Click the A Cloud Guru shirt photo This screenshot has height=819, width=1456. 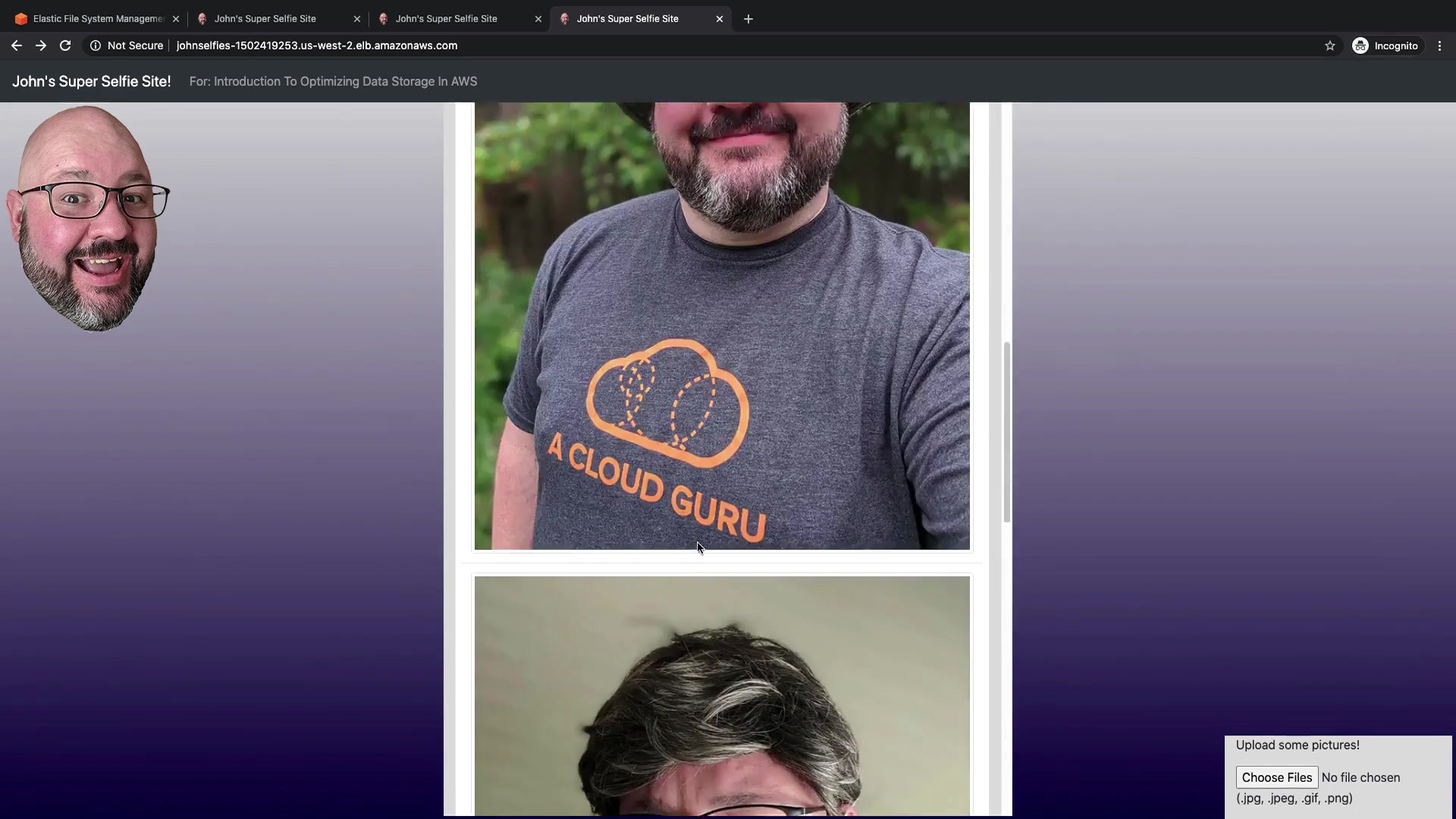click(x=721, y=326)
